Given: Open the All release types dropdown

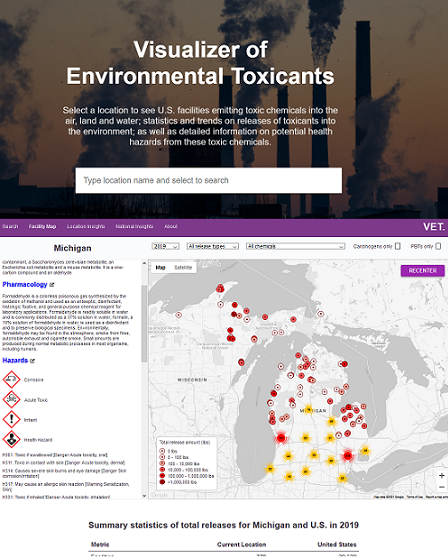Looking at the screenshot, I should point(212,246).
